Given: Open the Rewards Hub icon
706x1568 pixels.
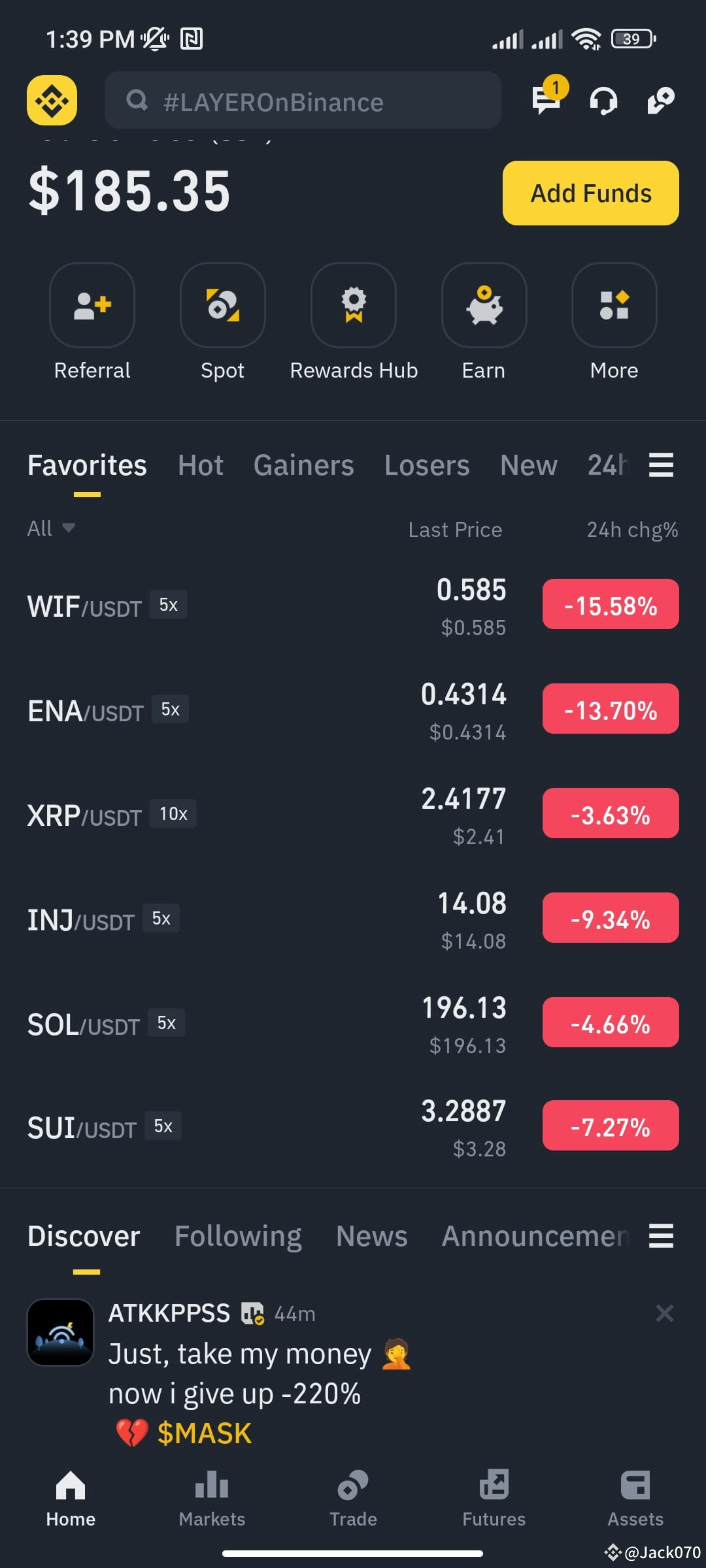Looking at the screenshot, I should tap(354, 305).
